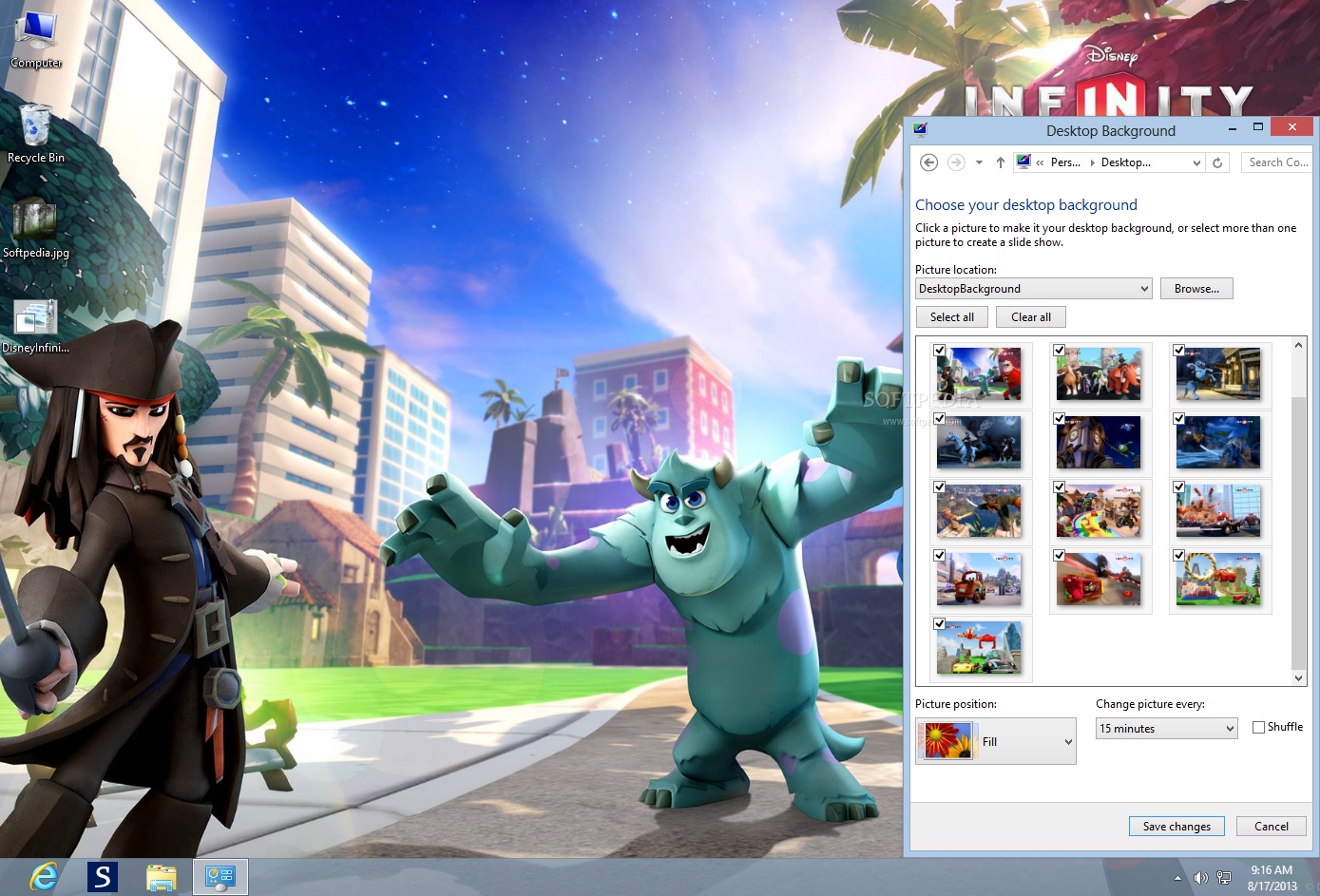Expand the breadcrumb double-chevron in address bar
The image size is (1320, 896).
click(x=1040, y=162)
